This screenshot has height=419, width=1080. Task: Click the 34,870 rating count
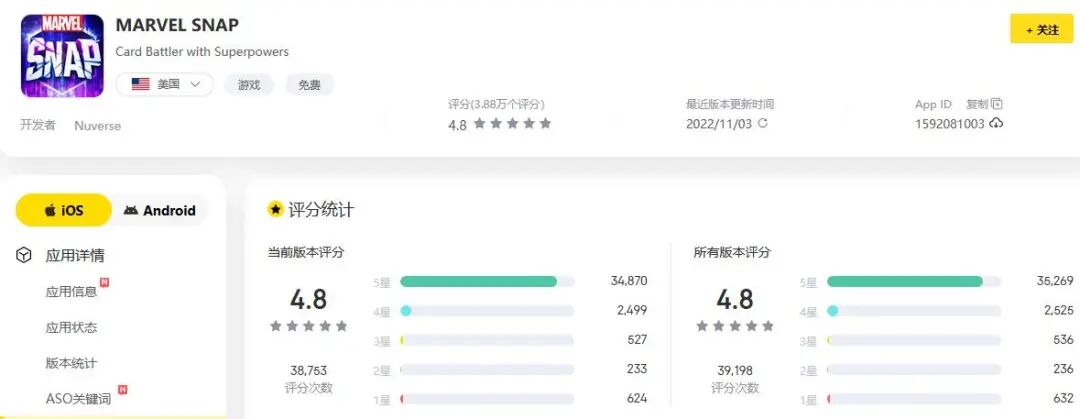coord(629,280)
